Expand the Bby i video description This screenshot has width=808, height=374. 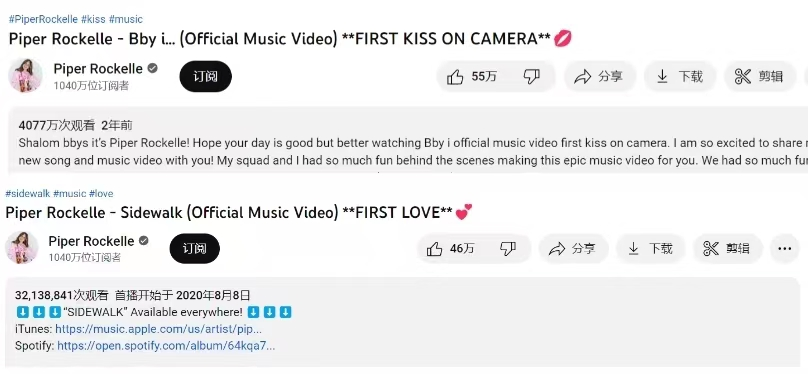(408, 139)
